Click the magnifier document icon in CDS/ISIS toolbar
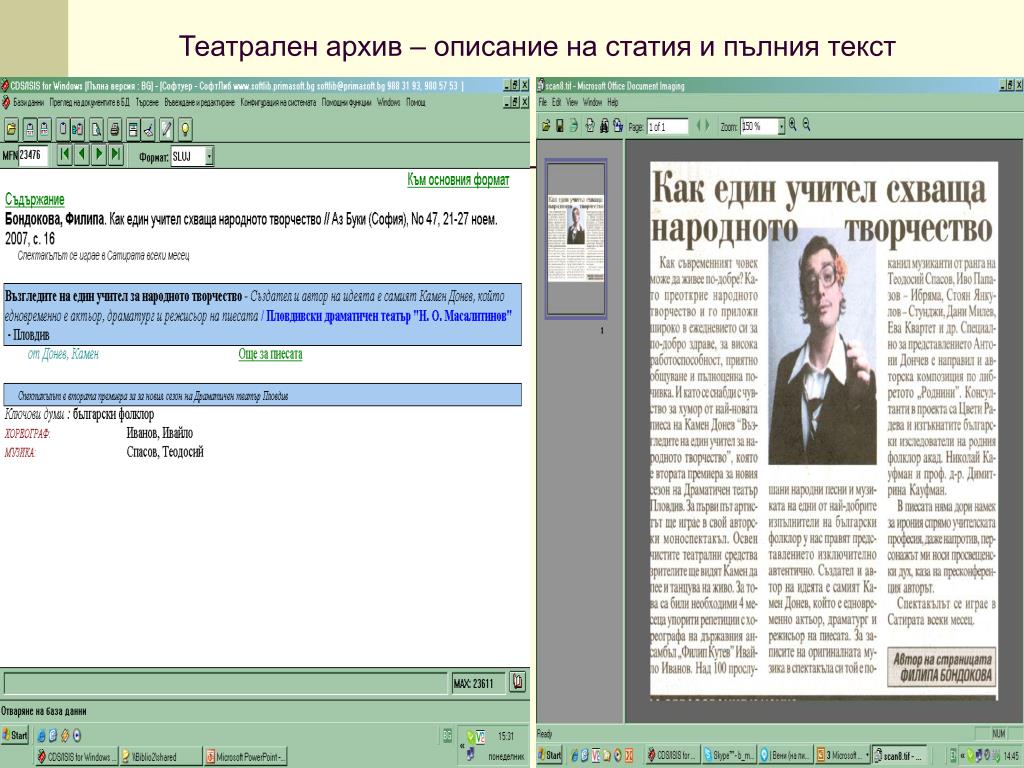 (97, 129)
